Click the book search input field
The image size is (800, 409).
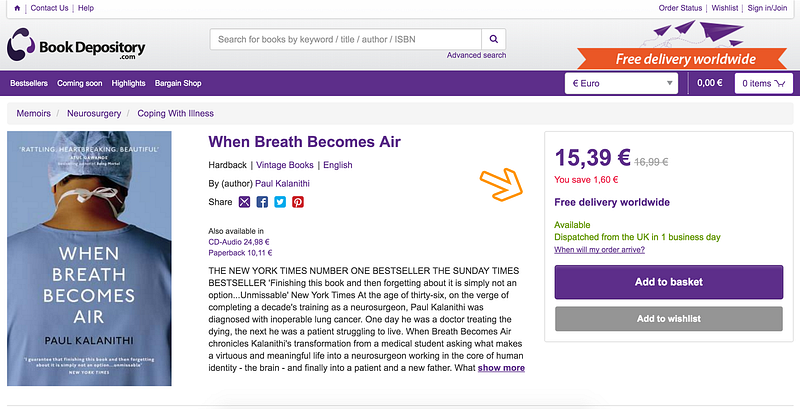[x=345, y=39]
